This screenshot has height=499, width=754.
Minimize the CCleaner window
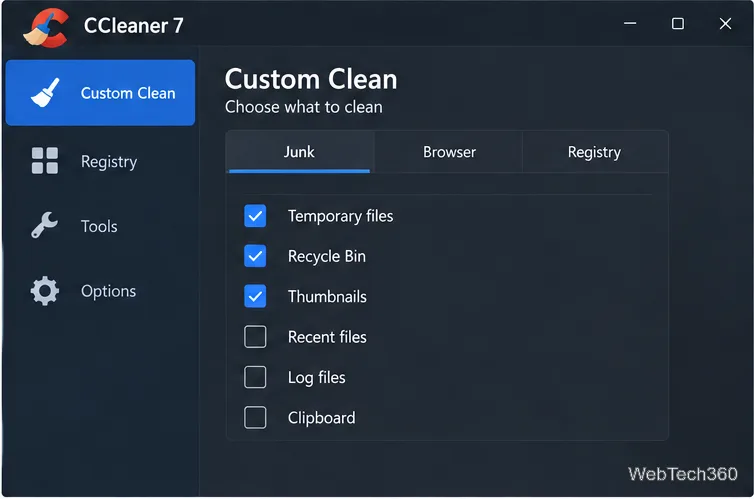point(630,23)
